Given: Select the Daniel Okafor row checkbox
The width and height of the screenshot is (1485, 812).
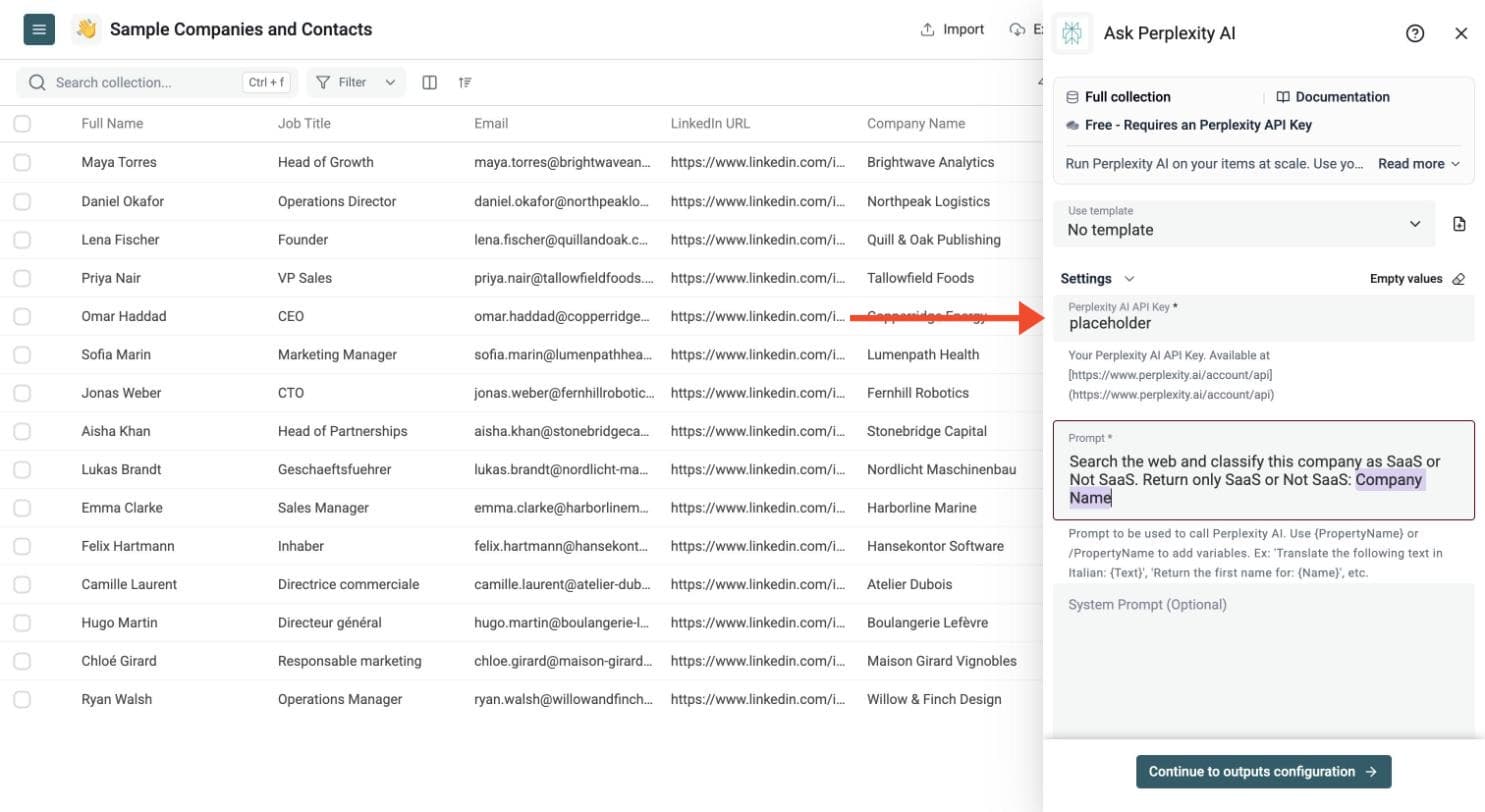Looking at the screenshot, I should (22, 201).
